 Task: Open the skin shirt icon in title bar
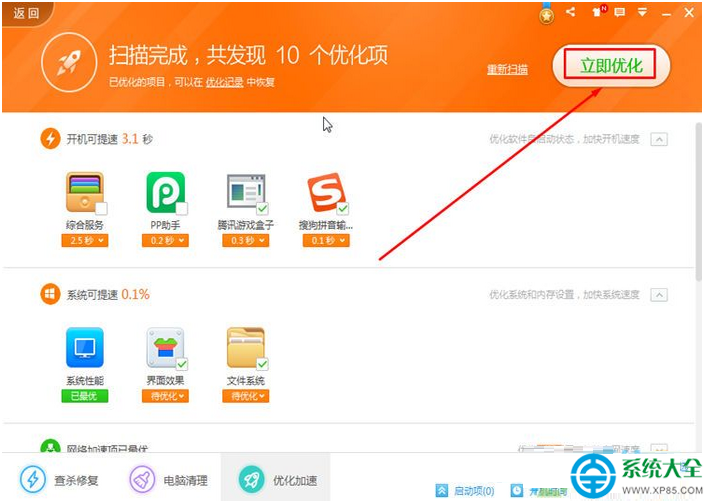pyautogui.click(x=598, y=12)
